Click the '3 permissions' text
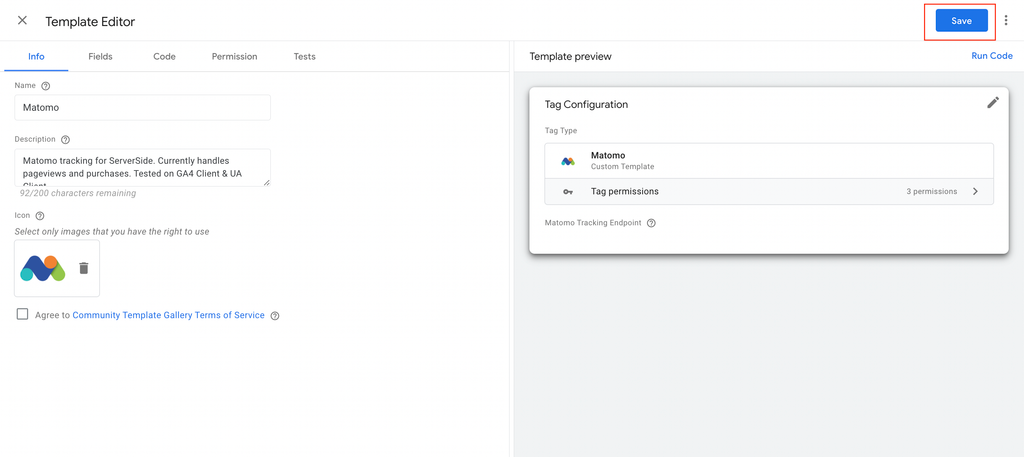This screenshot has width=1024, height=457. 932,192
